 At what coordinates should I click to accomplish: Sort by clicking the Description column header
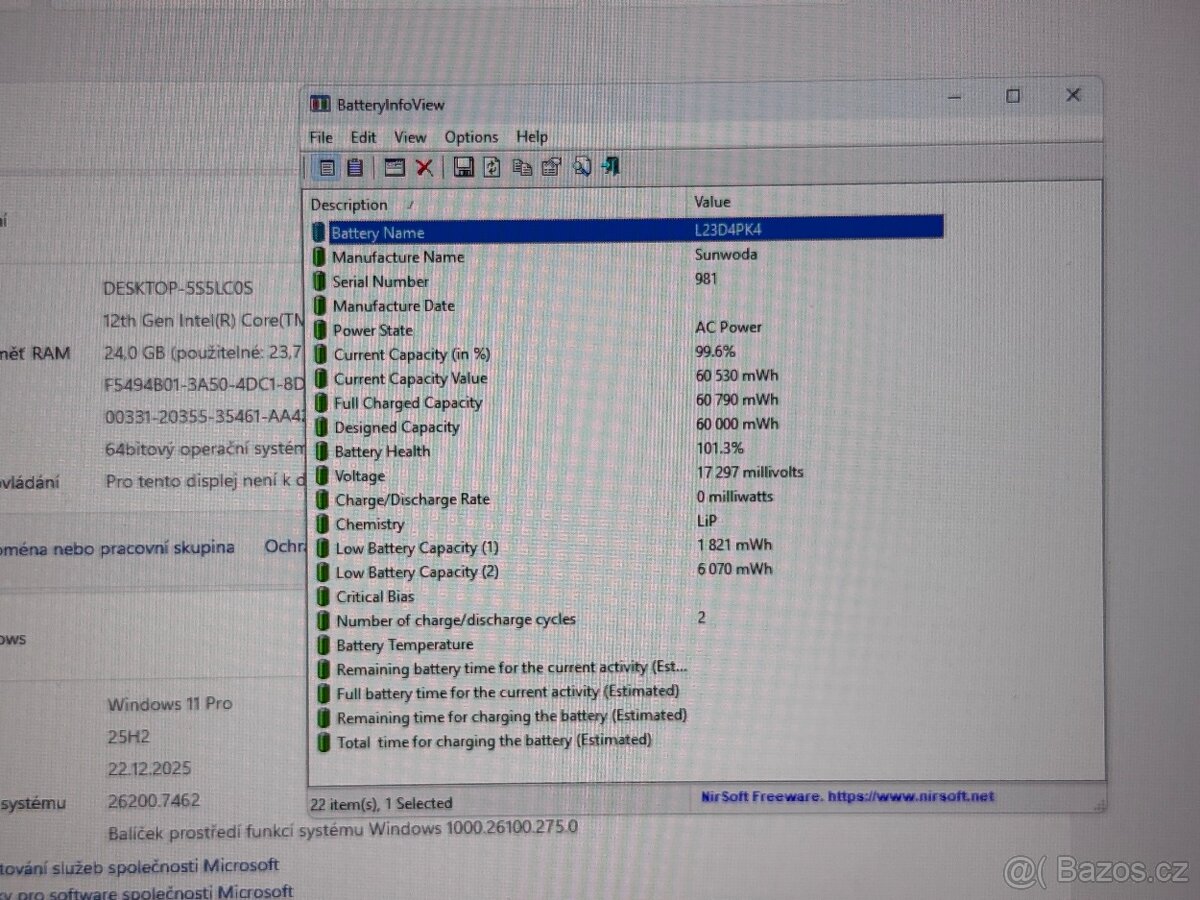coord(349,204)
